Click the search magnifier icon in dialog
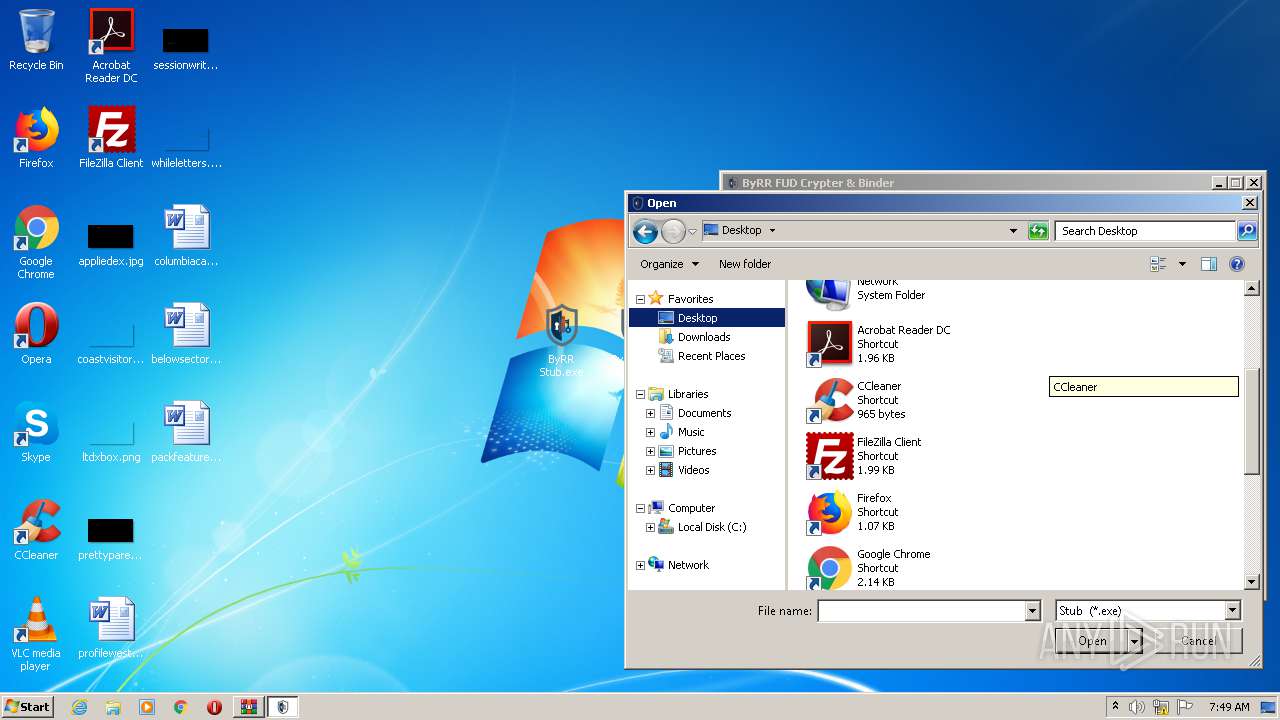This screenshot has width=1280, height=720. point(1246,231)
